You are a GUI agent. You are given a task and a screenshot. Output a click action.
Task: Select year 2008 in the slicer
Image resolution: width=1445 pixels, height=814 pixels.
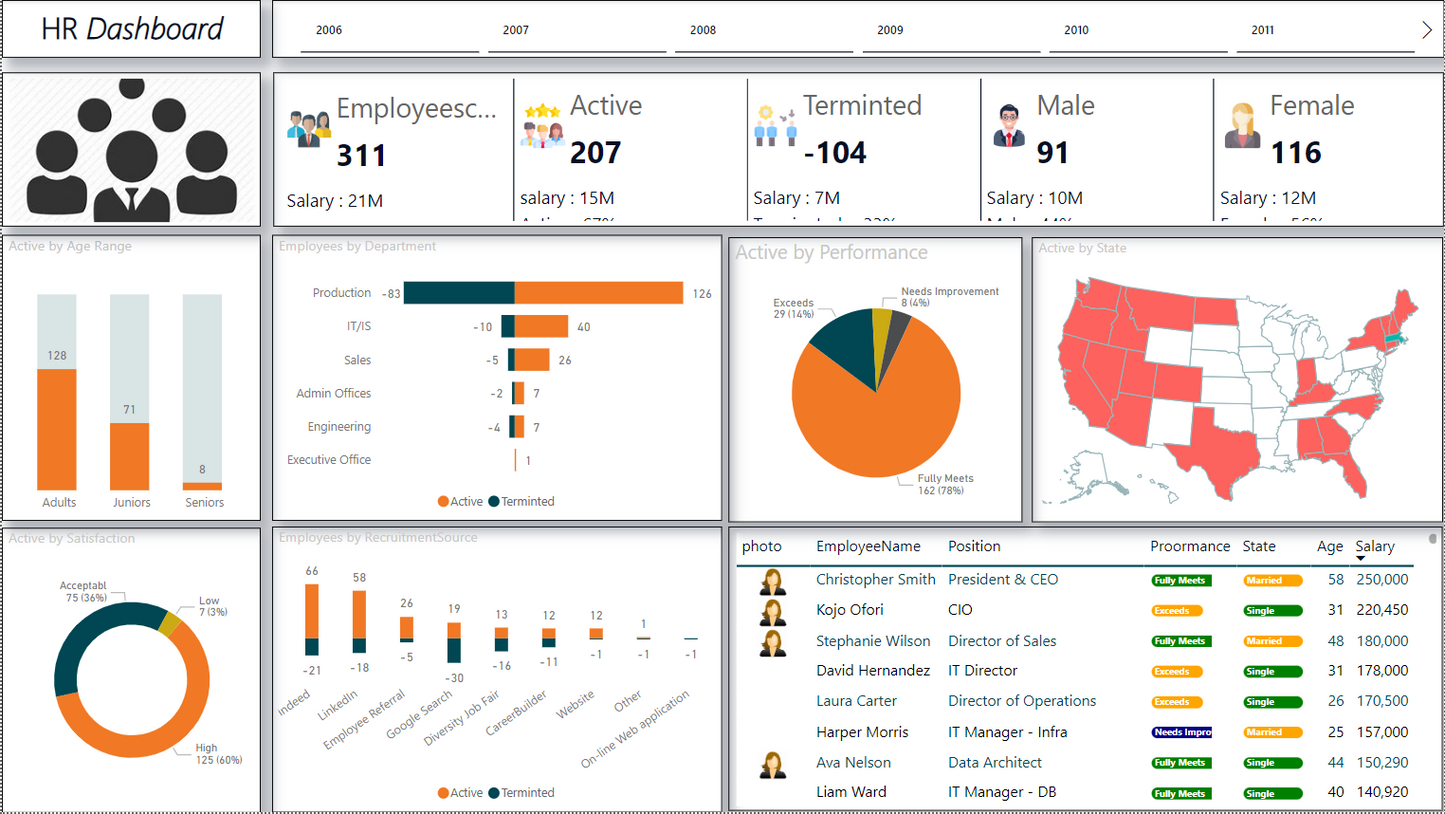click(x=703, y=30)
